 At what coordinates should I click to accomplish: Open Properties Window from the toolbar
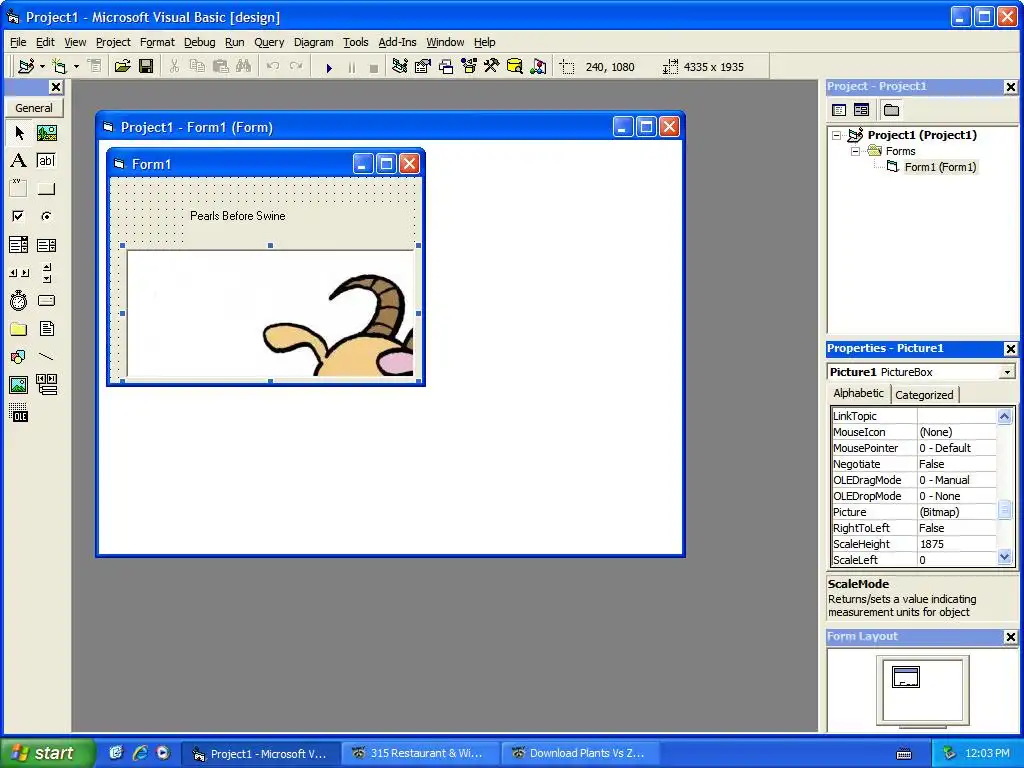[423, 67]
